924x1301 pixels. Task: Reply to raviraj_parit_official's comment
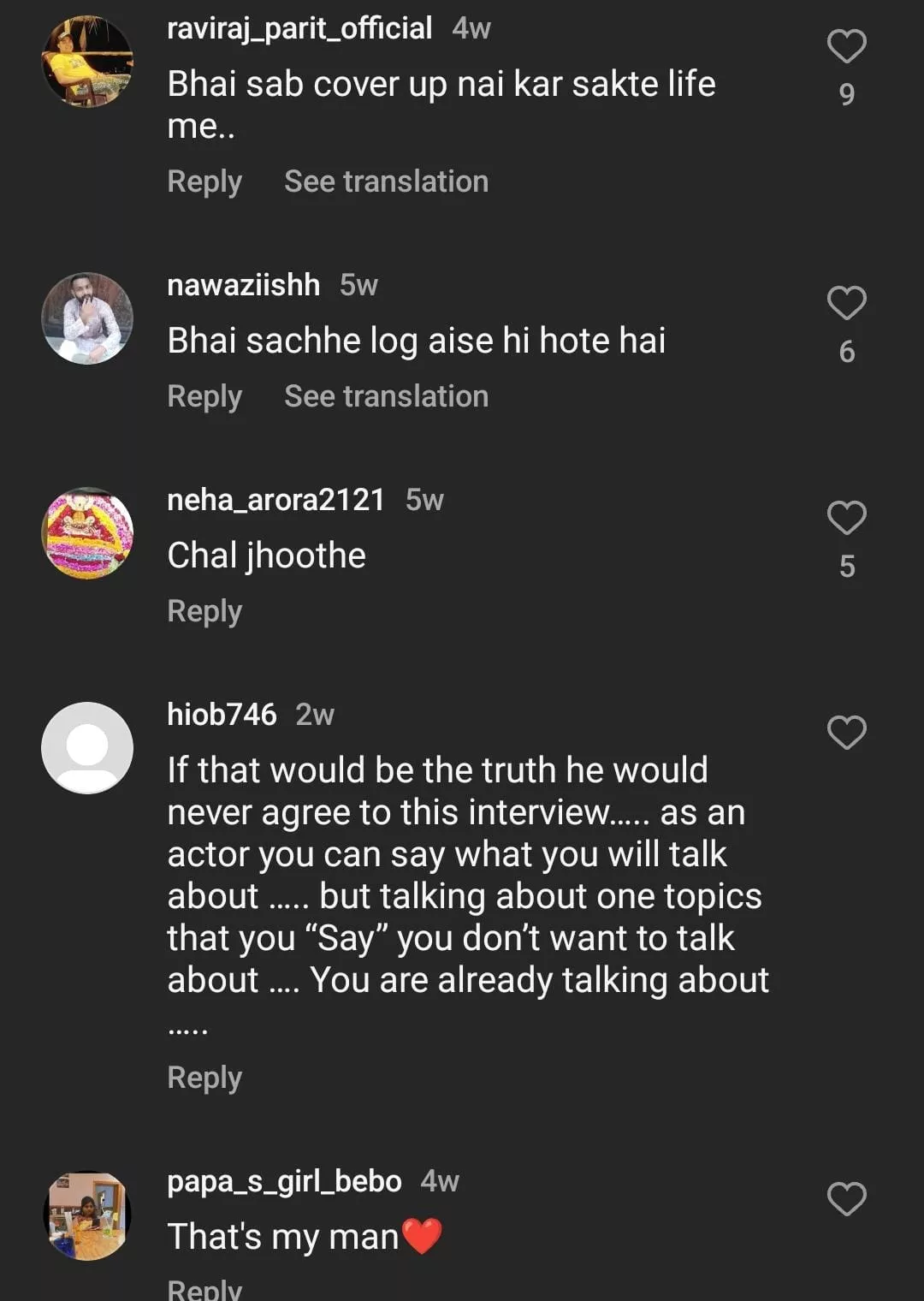(204, 181)
